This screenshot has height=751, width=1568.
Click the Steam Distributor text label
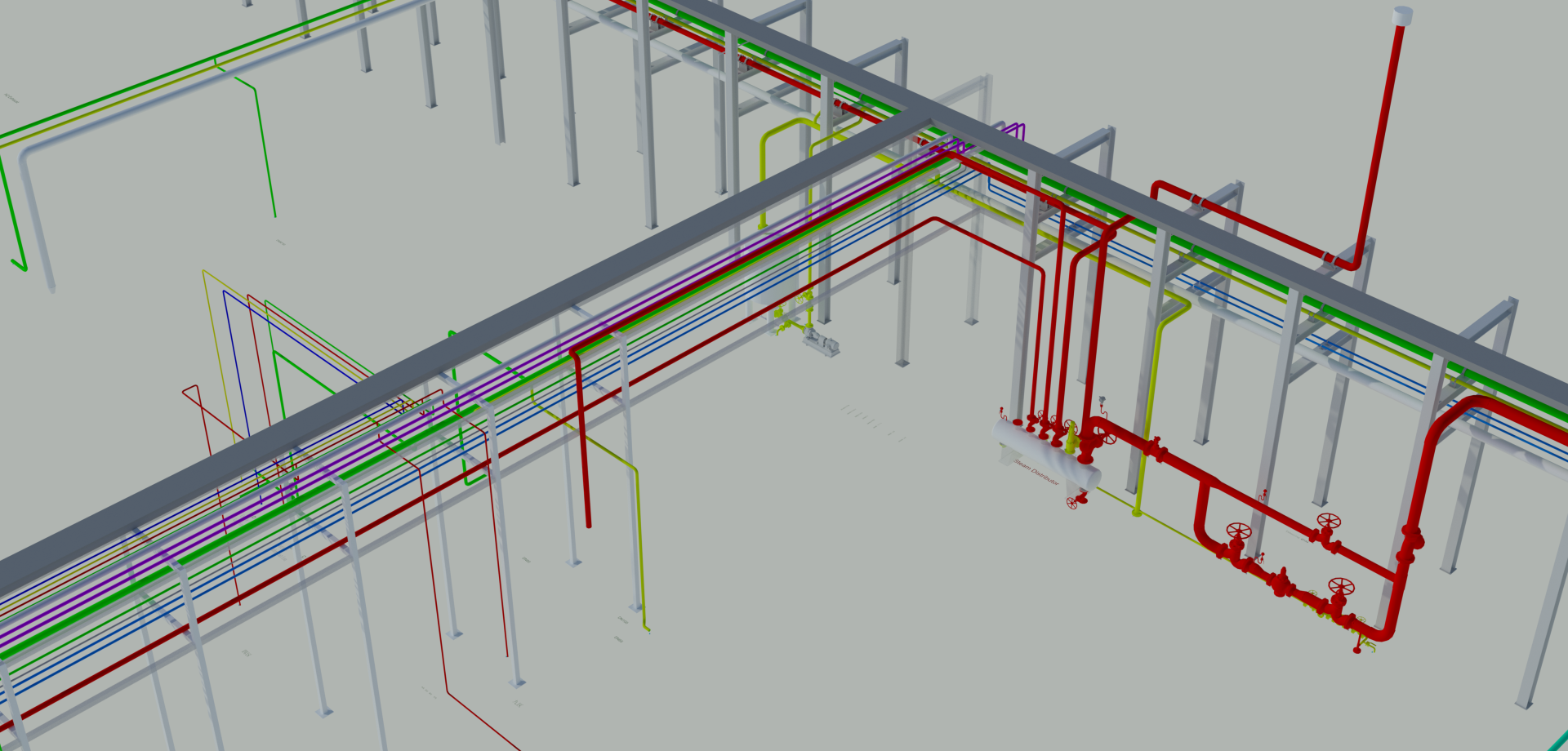coord(1036,473)
